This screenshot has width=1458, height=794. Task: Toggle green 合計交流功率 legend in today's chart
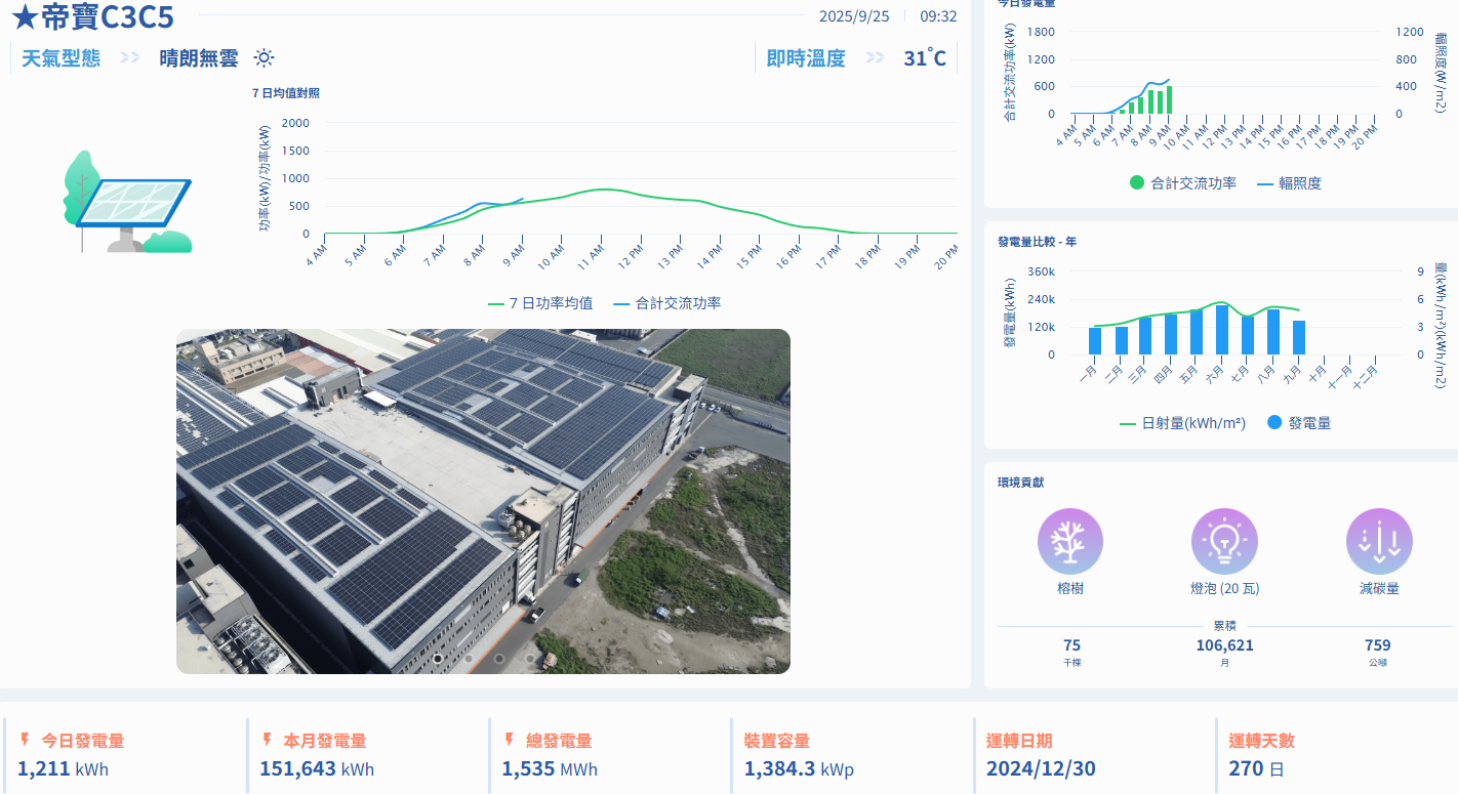click(x=1183, y=183)
